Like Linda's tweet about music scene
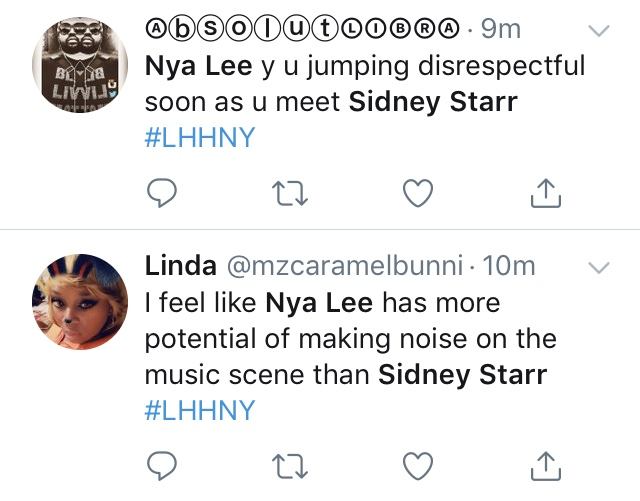The width and height of the screenshot is (640, 501). tap(418, 465)
